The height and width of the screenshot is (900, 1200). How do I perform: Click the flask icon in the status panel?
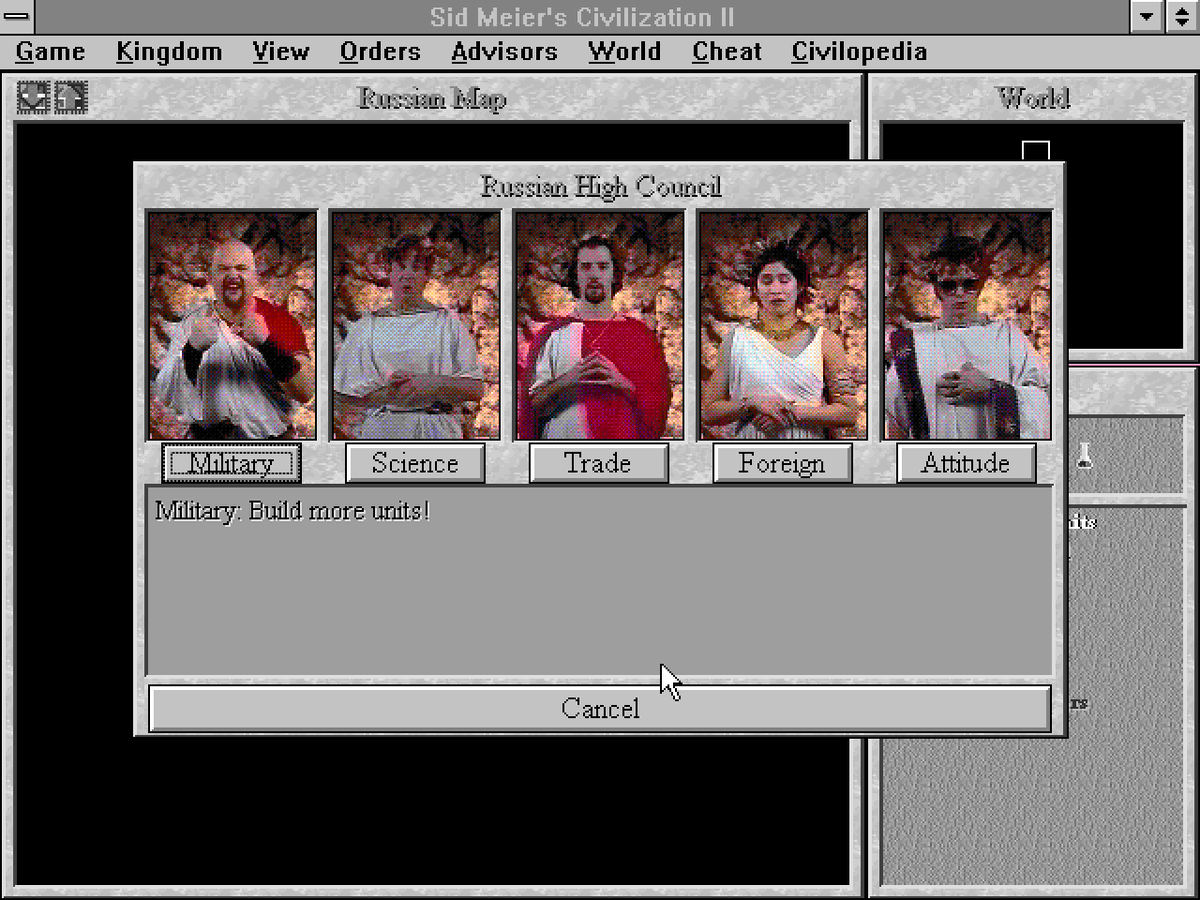tap(1083, 456)
